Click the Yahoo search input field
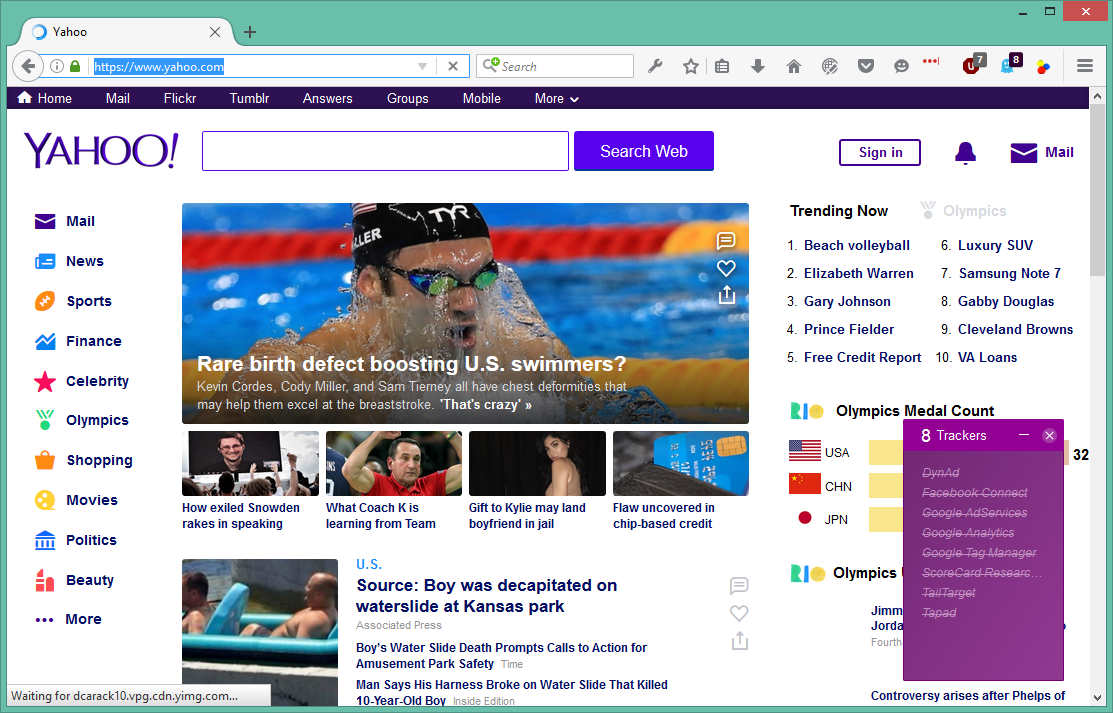 [385, 151]
